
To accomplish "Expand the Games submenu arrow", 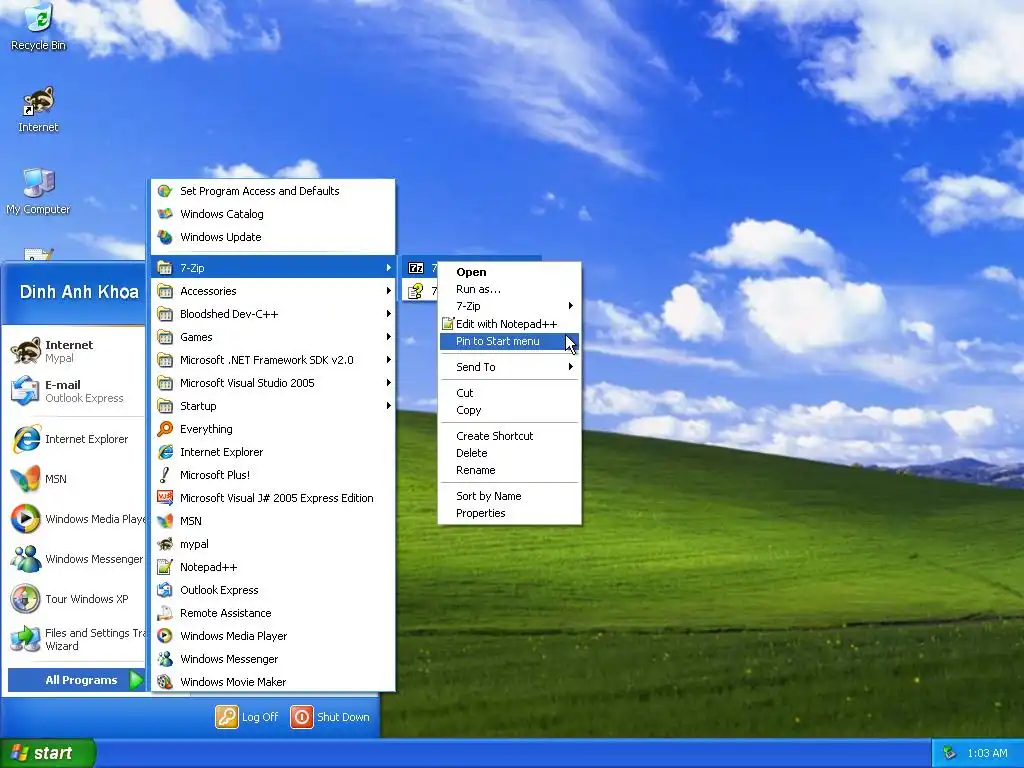I will [389, 337].
